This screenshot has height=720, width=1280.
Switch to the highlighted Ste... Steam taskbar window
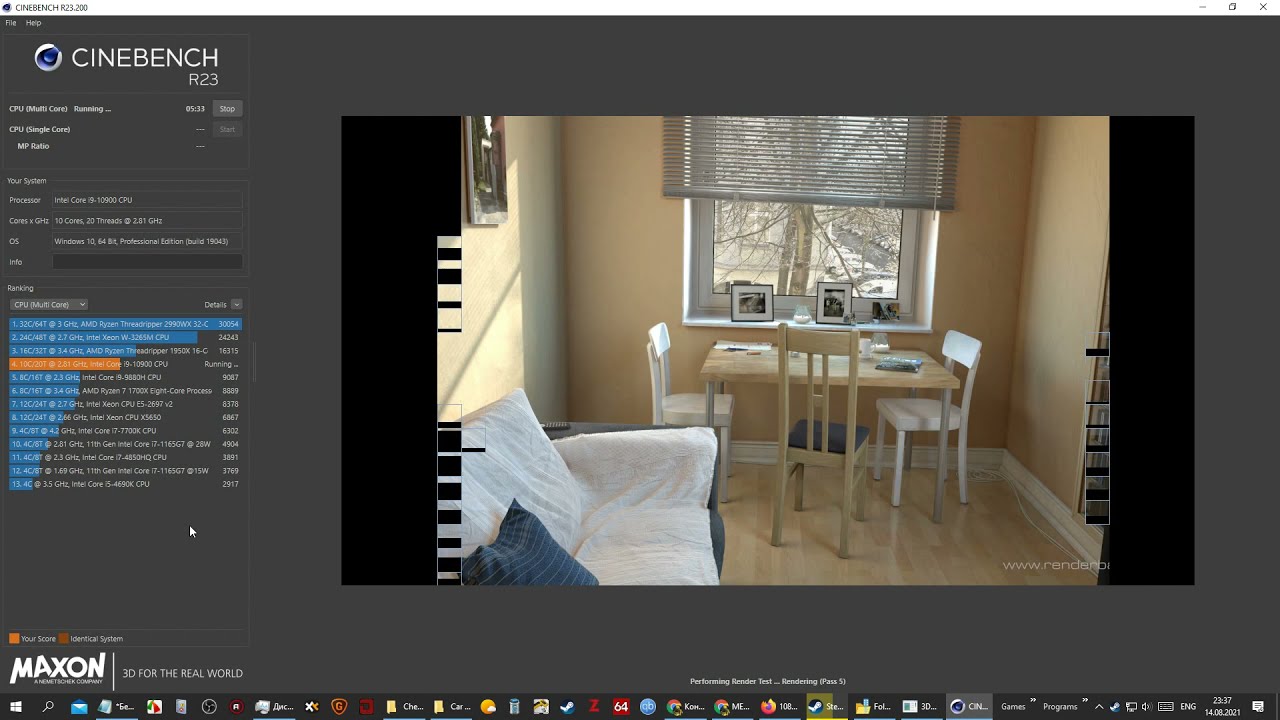[827, 707]
